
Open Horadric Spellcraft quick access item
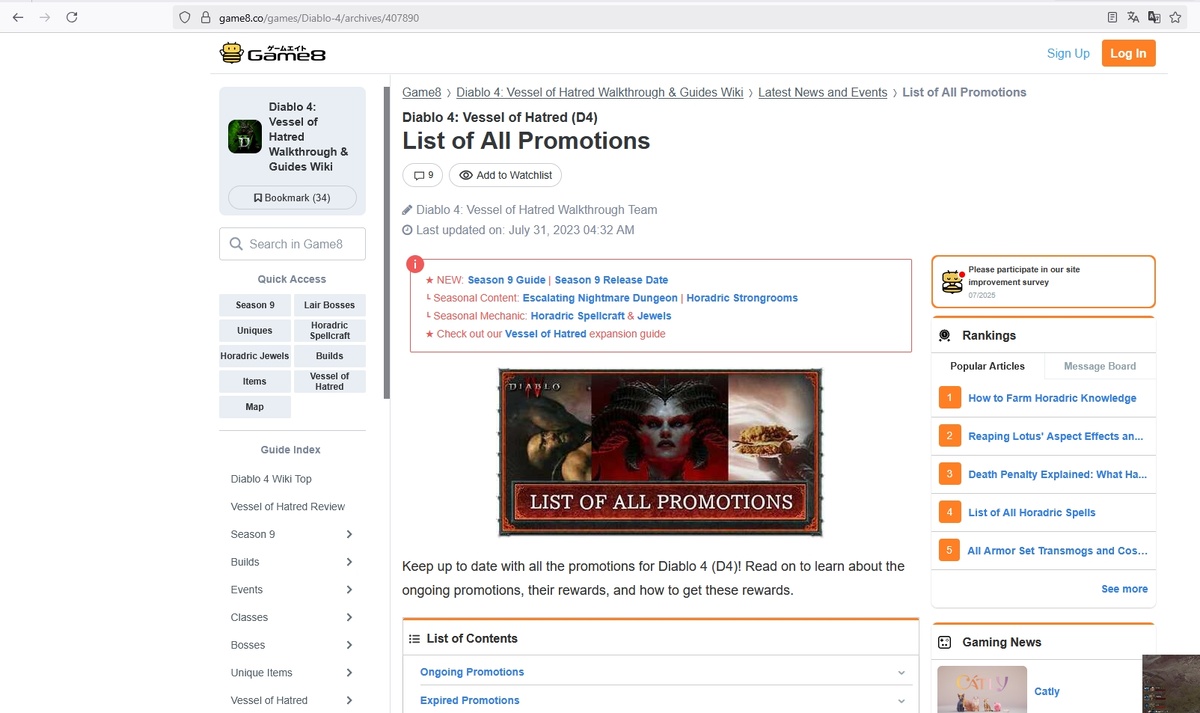coord(329,331)
